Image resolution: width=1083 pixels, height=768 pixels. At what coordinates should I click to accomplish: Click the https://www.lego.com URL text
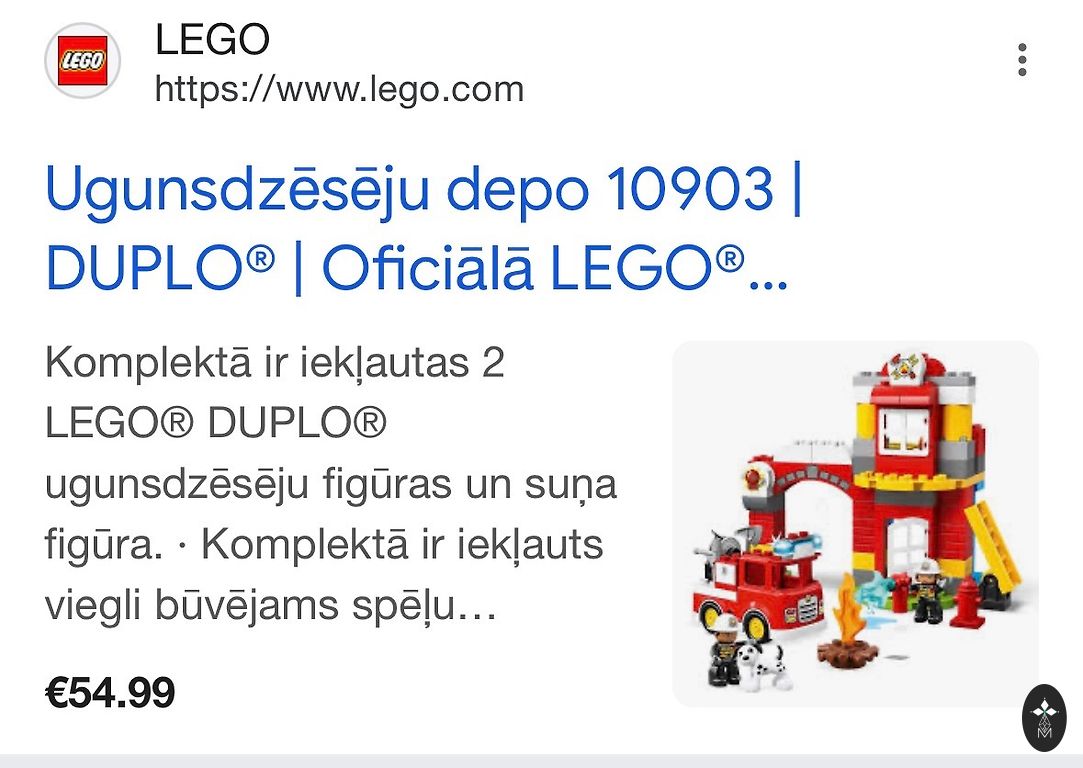point(339,90)
